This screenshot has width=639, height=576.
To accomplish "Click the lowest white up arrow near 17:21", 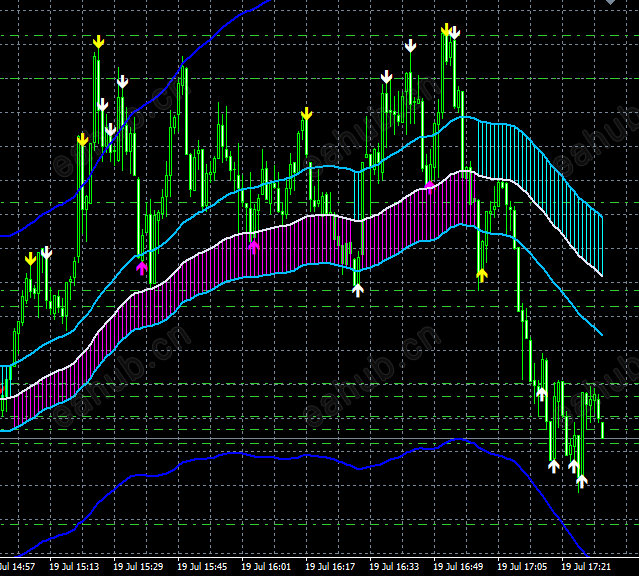I will pos(582,481).
